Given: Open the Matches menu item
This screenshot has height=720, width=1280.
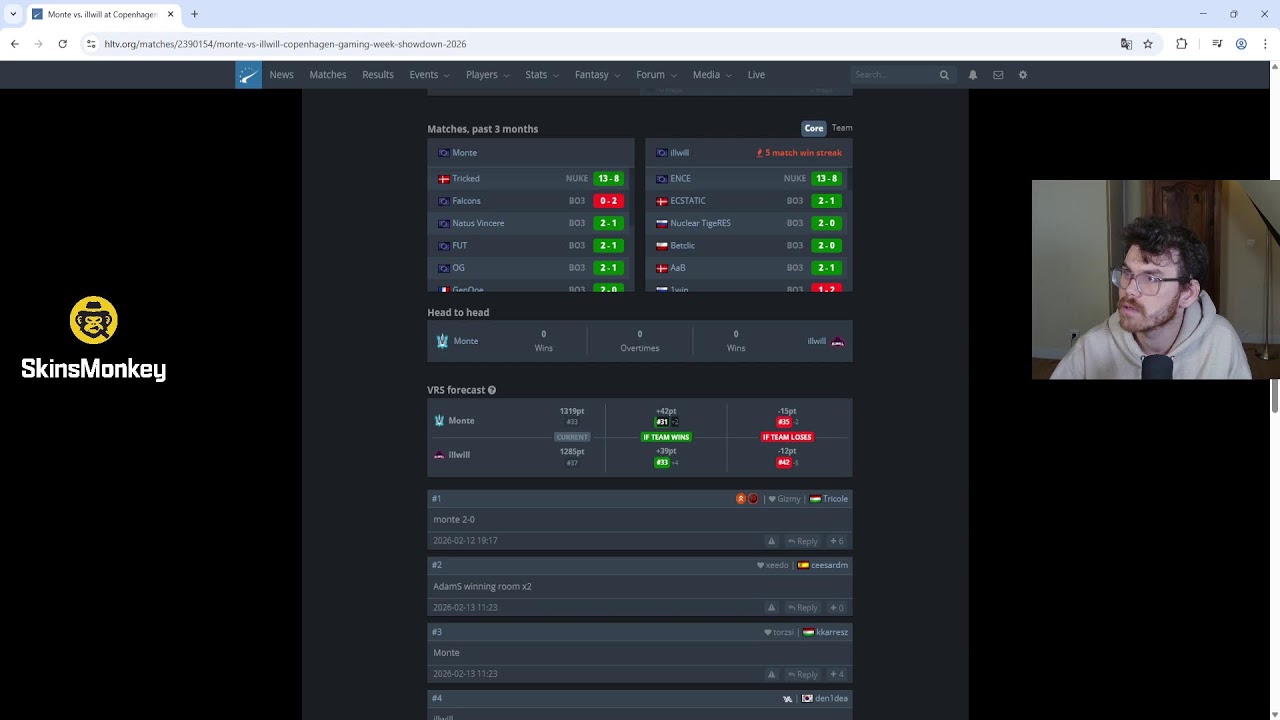Looking at the screenshot, I should 328,75.
